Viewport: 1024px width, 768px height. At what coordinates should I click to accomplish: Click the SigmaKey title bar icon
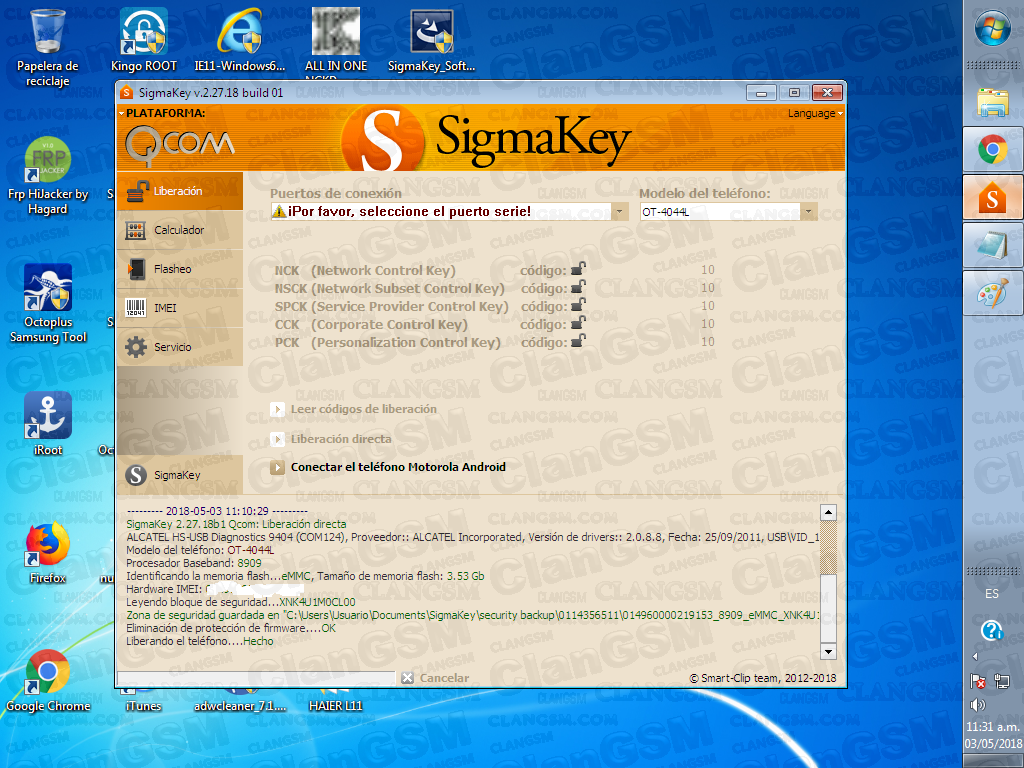point(127,93)
